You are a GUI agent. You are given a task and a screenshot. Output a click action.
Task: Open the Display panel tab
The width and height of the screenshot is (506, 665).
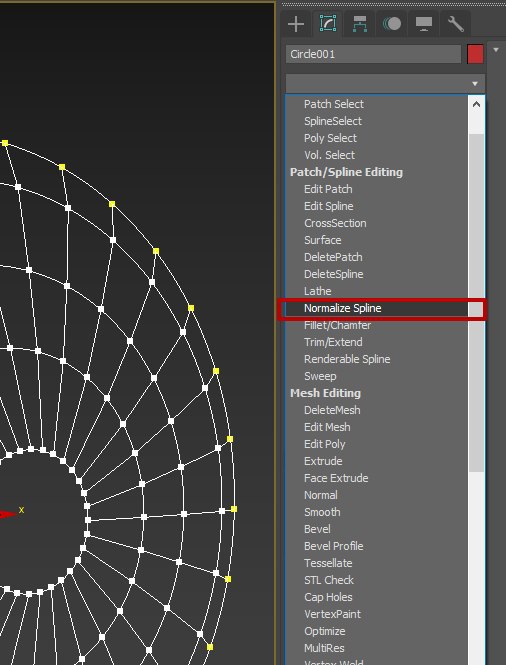[424, 24]
